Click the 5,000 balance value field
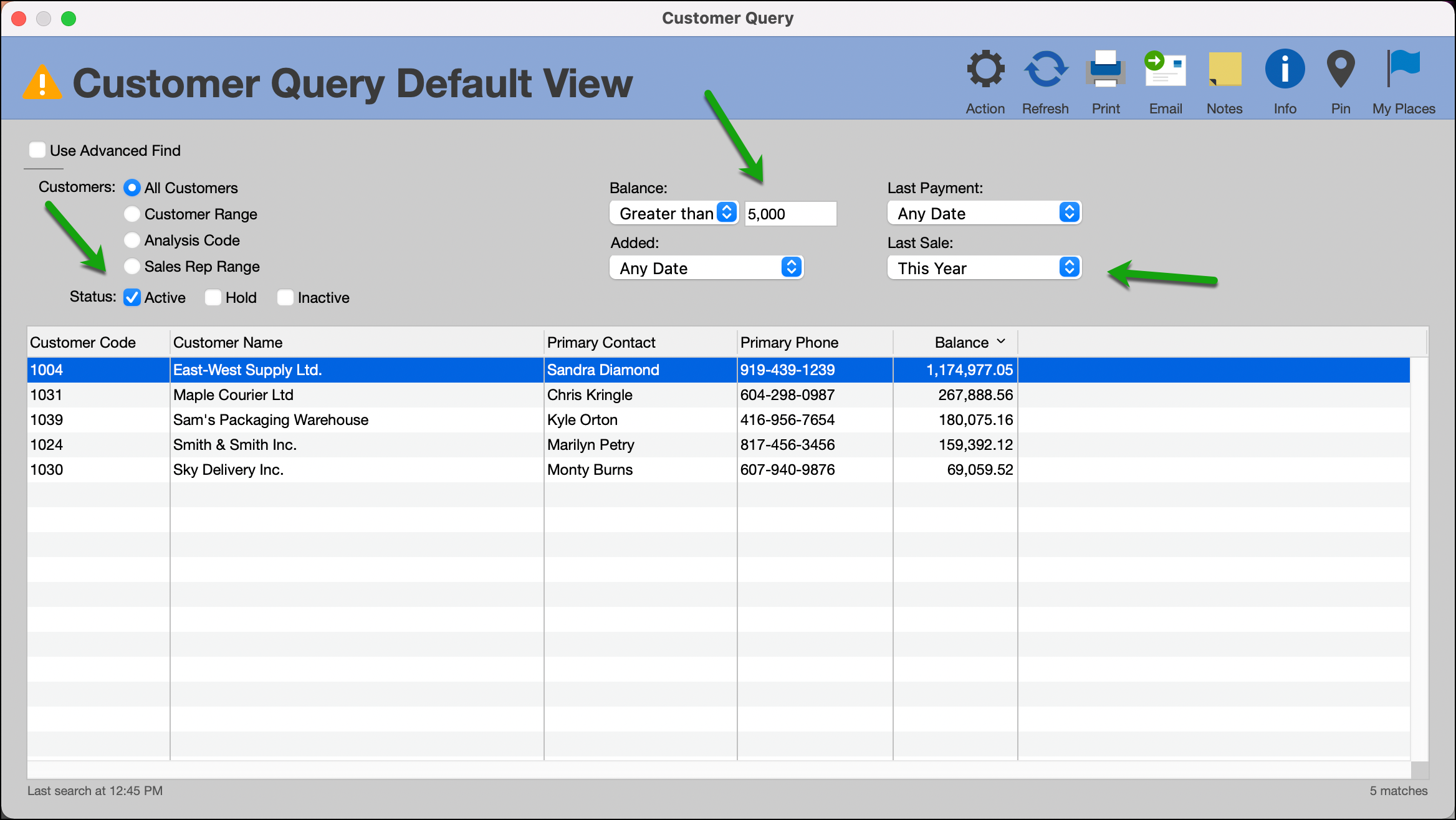Screen dimensions: 1456x820 [x=790, y=213]
